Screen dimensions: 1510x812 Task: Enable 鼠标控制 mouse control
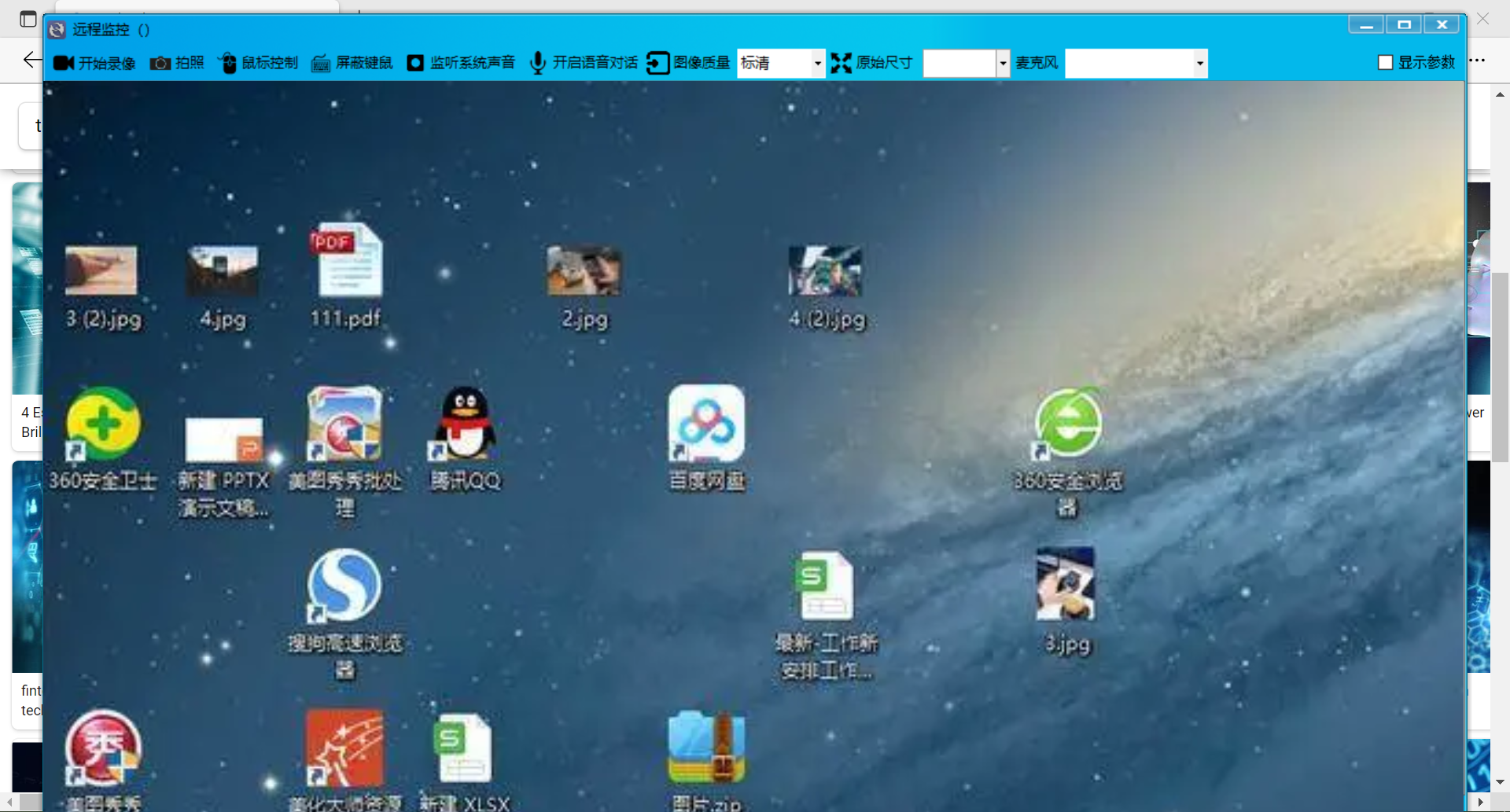(227, 63)
